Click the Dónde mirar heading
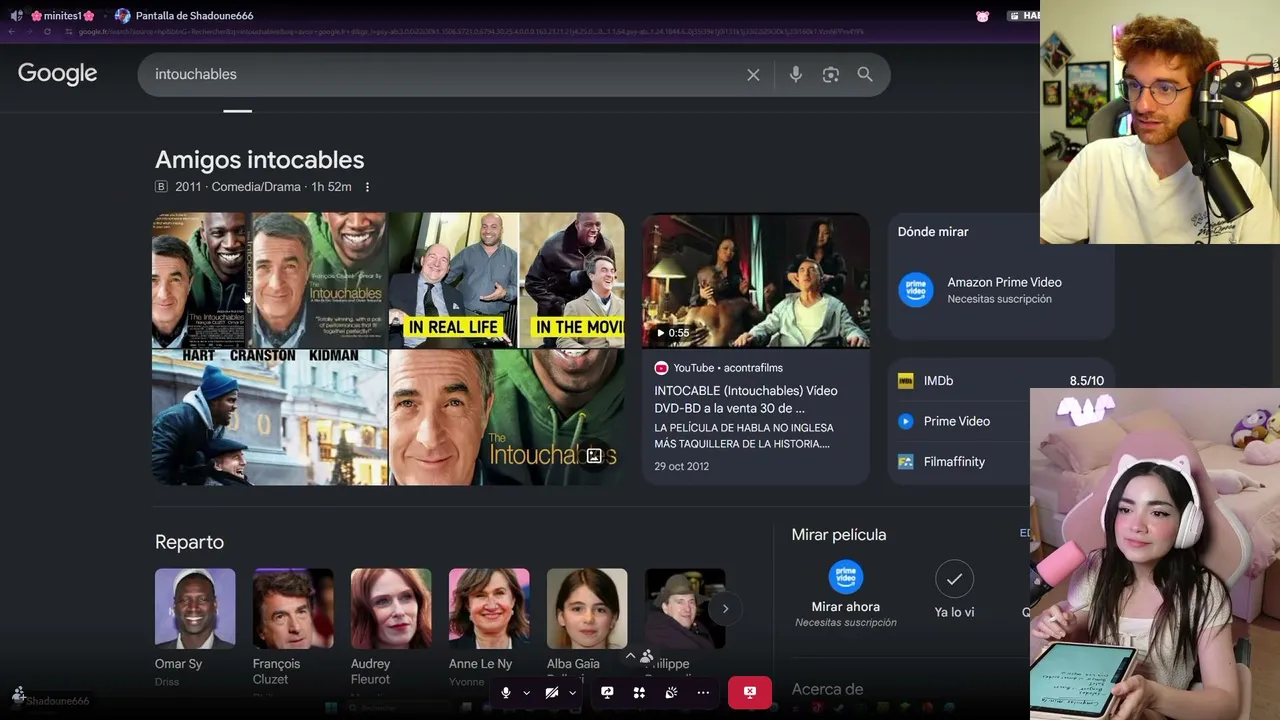Viewport: 1280px width, 720px height. point(933,232)
